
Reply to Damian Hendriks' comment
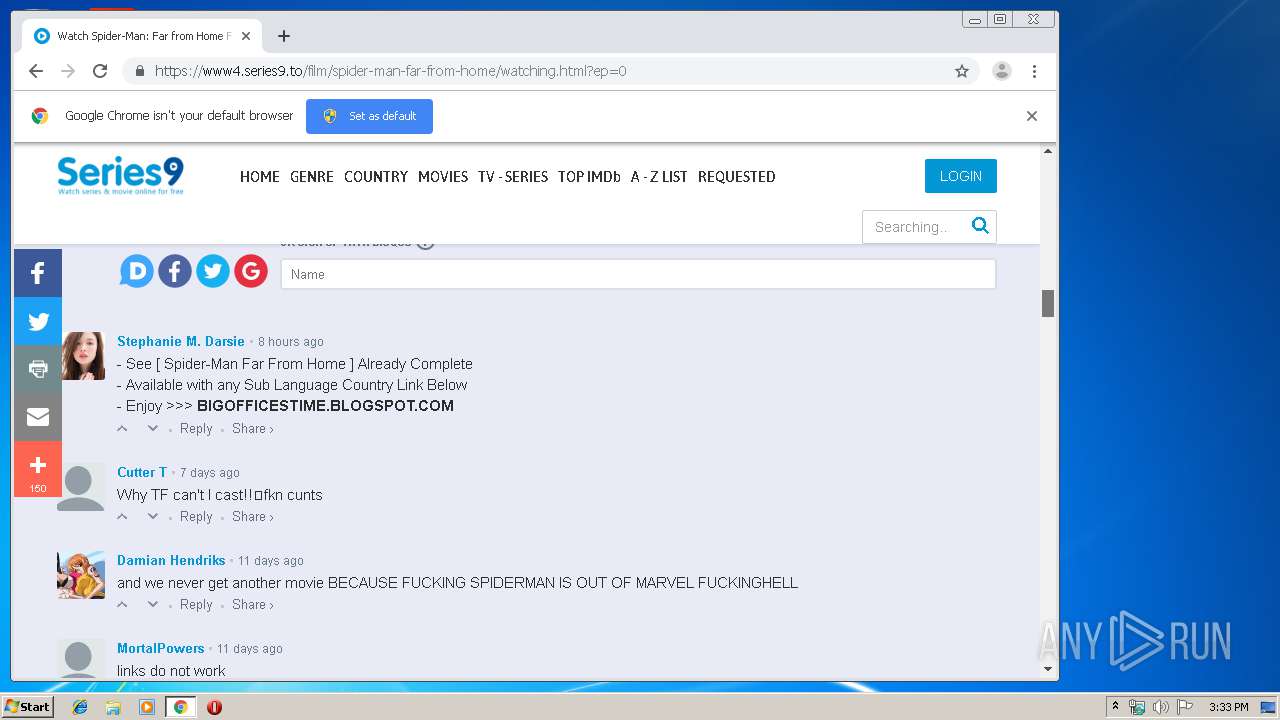tap(196, 604)
